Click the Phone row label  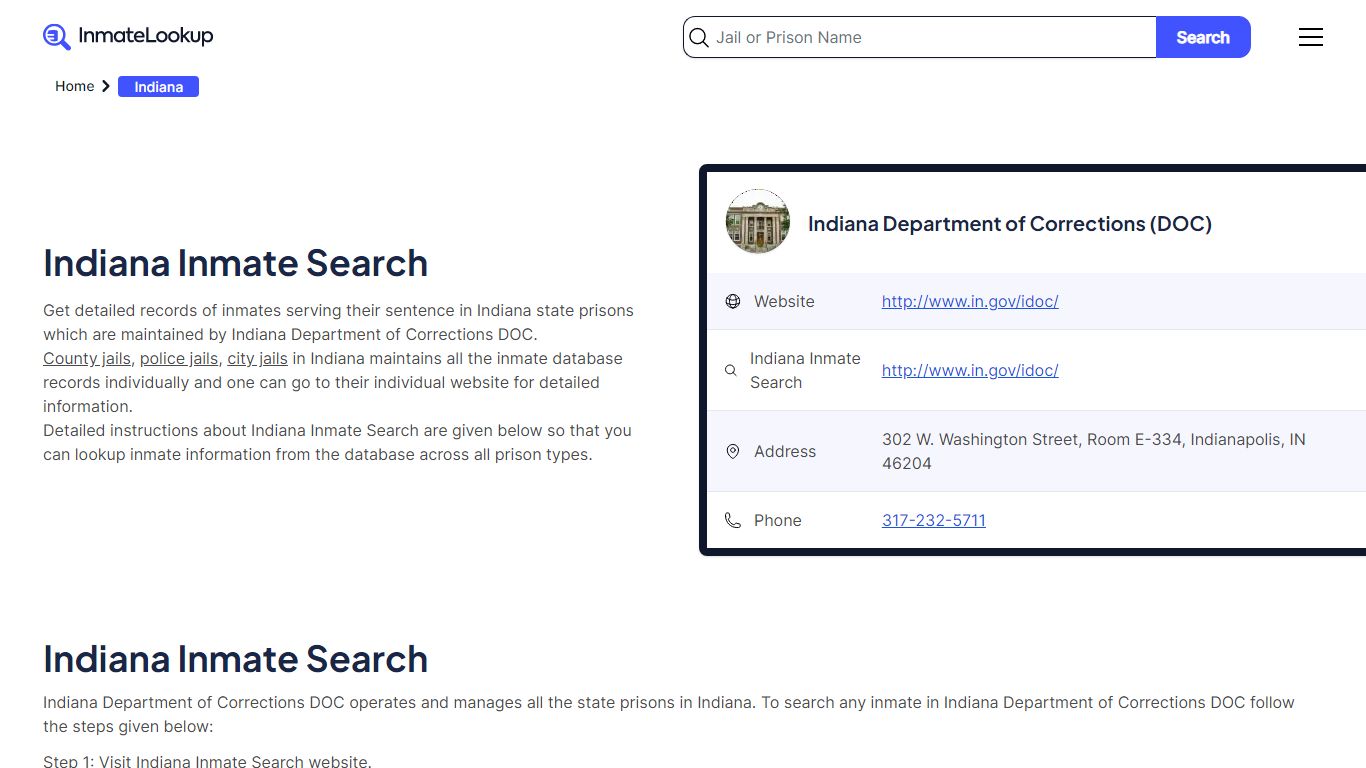tap(778, 520)
